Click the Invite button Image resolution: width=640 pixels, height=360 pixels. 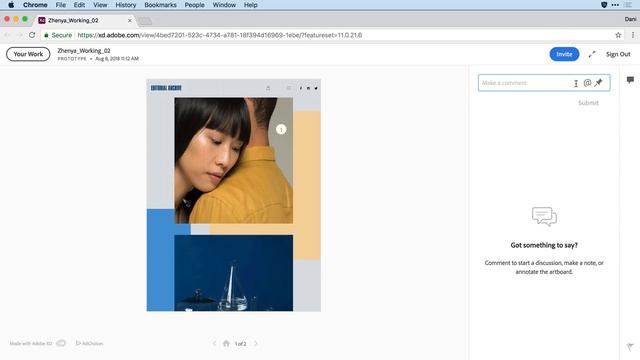tap(564, 54)
